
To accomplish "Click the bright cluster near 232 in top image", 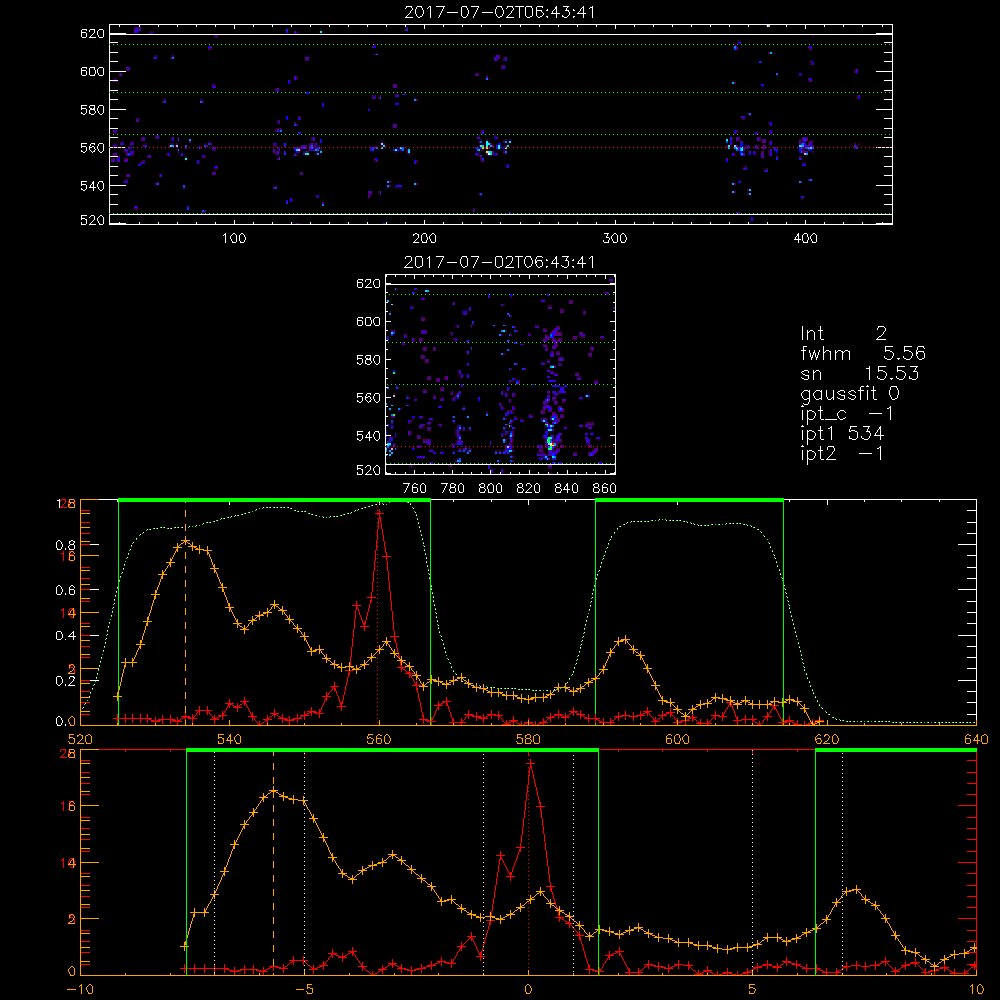I will (x=490, y=149).
